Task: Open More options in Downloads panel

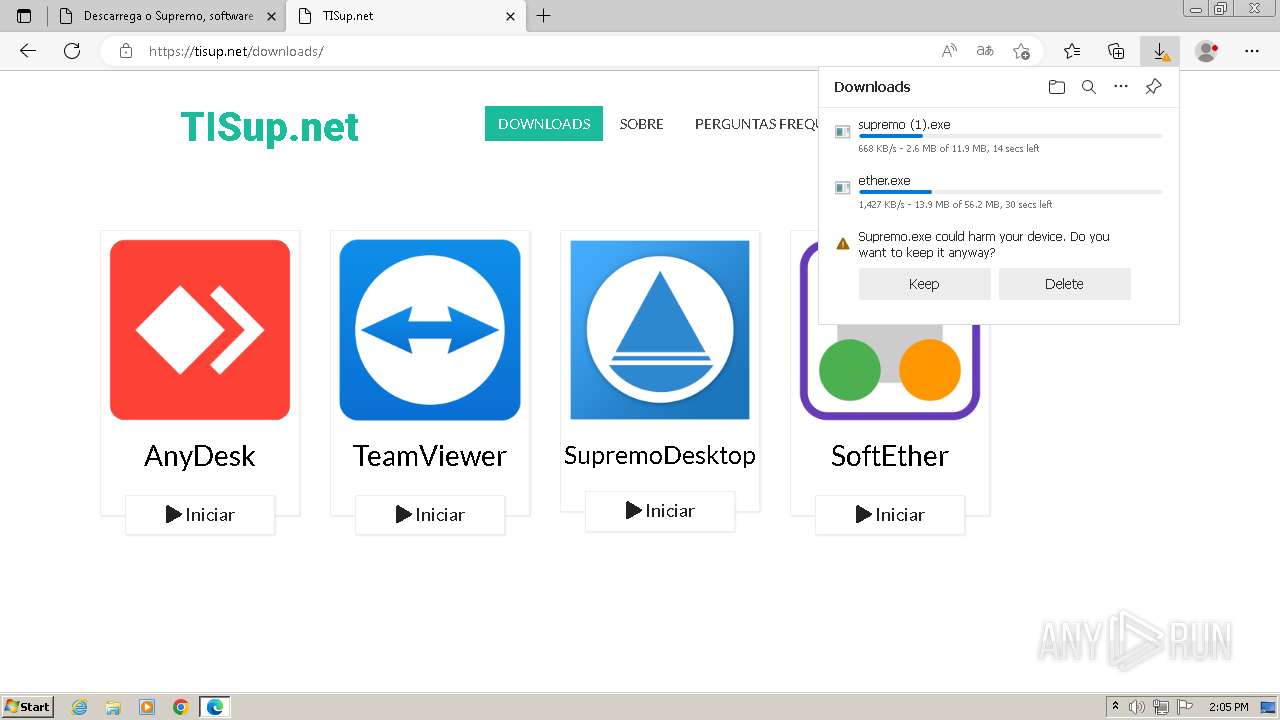Action: pos(1121,87)
